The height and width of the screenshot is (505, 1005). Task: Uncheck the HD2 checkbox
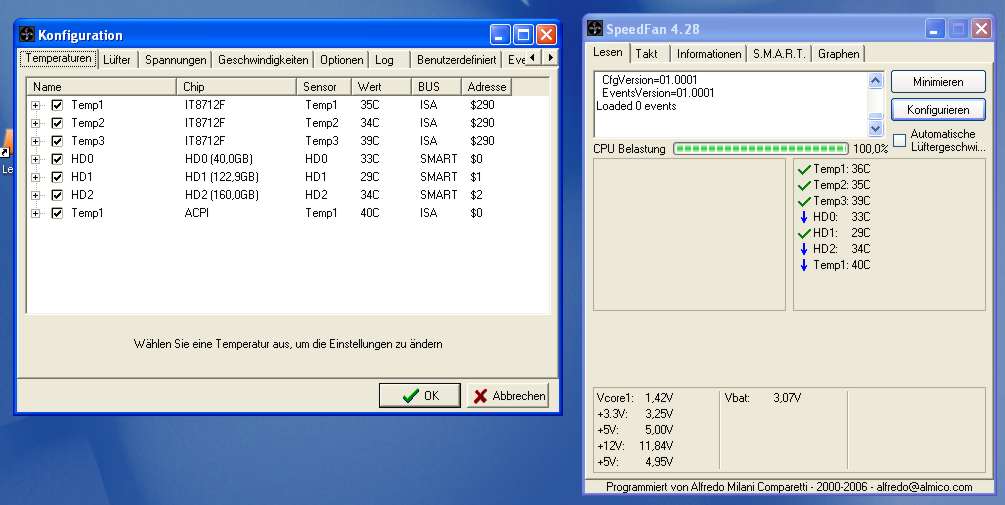point(57,195)
